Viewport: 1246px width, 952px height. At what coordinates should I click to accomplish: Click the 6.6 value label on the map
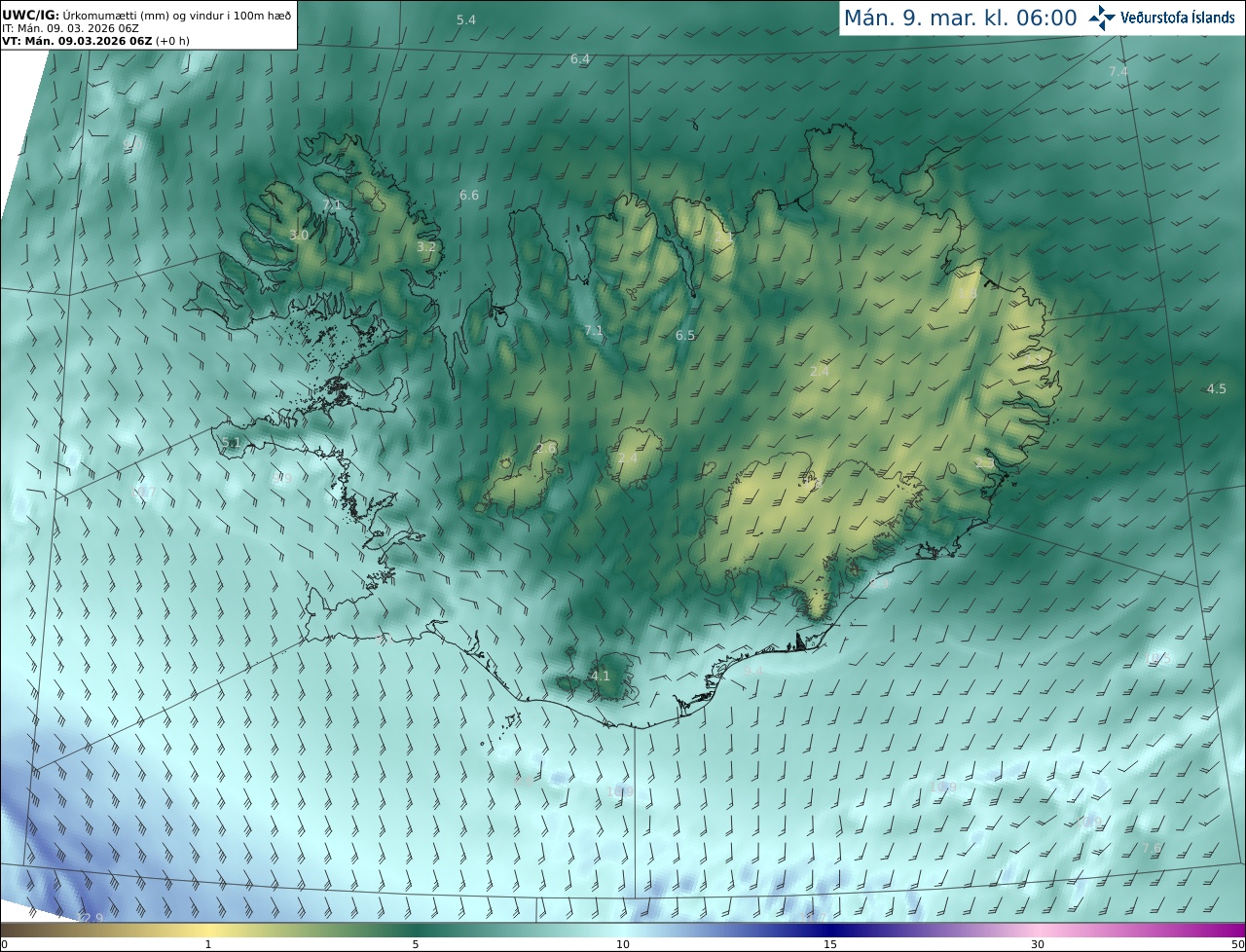point(469,195)
